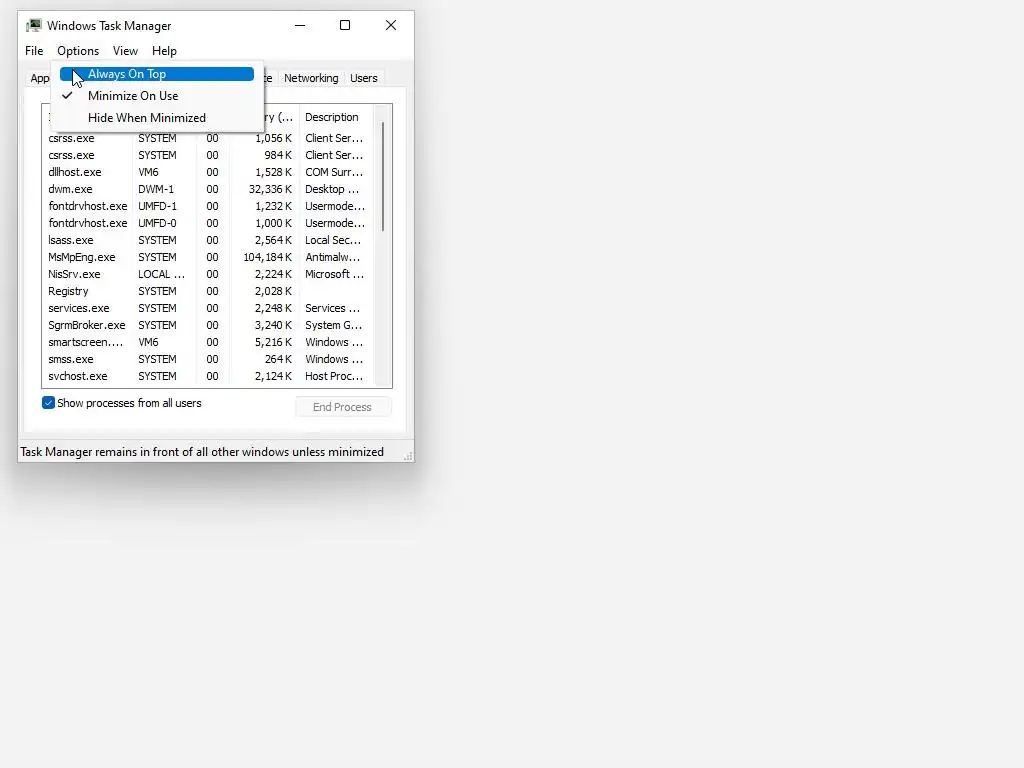
Task: Uncheck Show processes from all users
Action: tap(48, 403)
